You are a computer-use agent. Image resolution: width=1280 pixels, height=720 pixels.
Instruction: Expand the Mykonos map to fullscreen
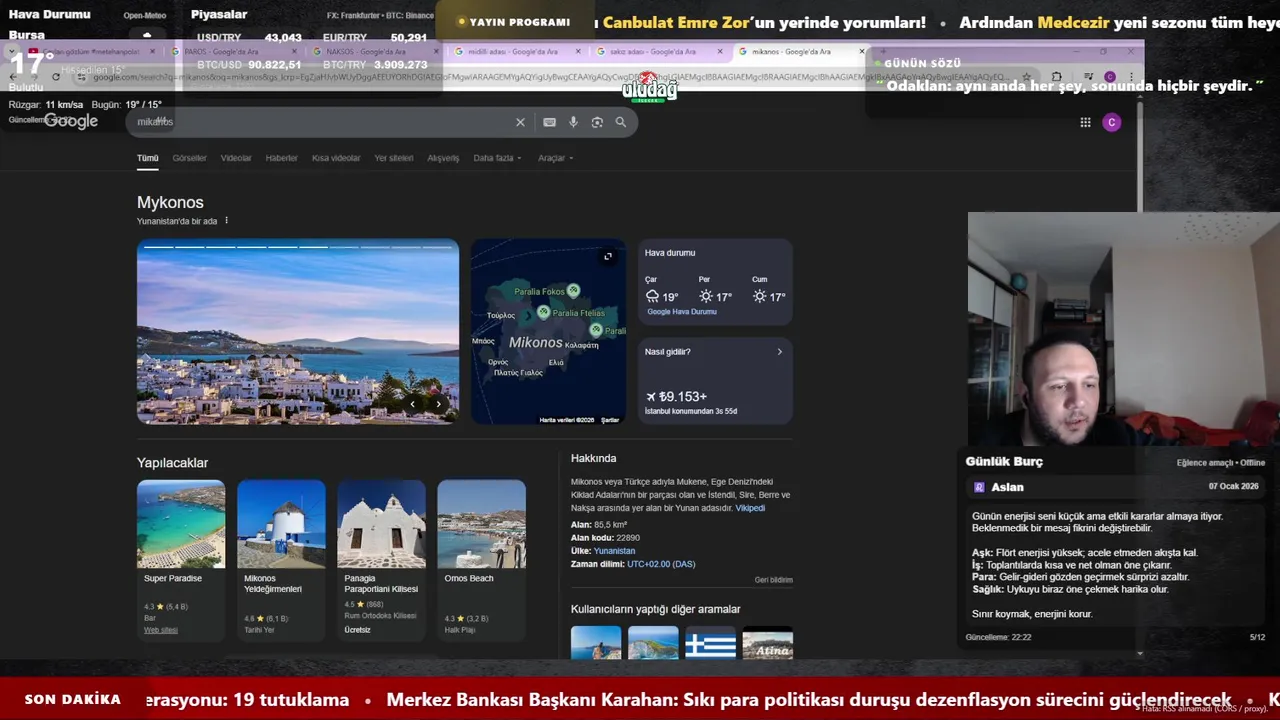(x=607, y=257)
